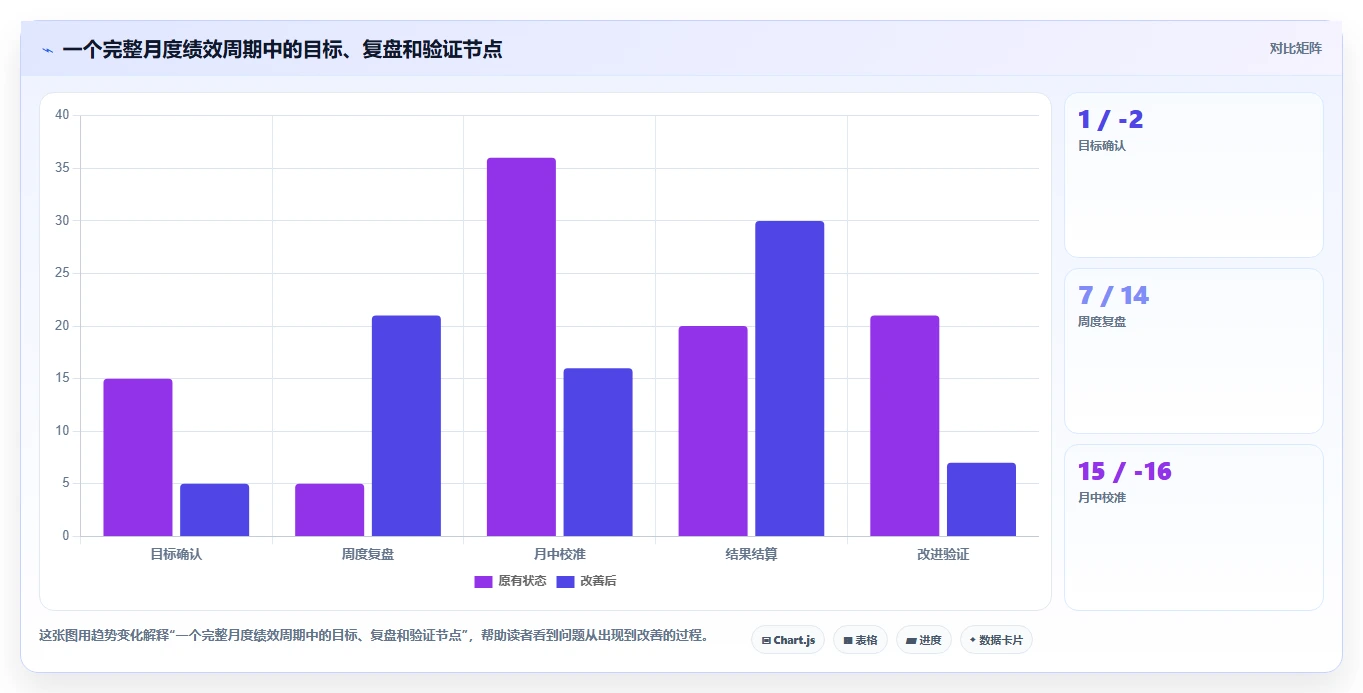Click the purple 结果结算 bar
Screen dimensions: 1363x693
pyautogui.click(x=713, y=431)
